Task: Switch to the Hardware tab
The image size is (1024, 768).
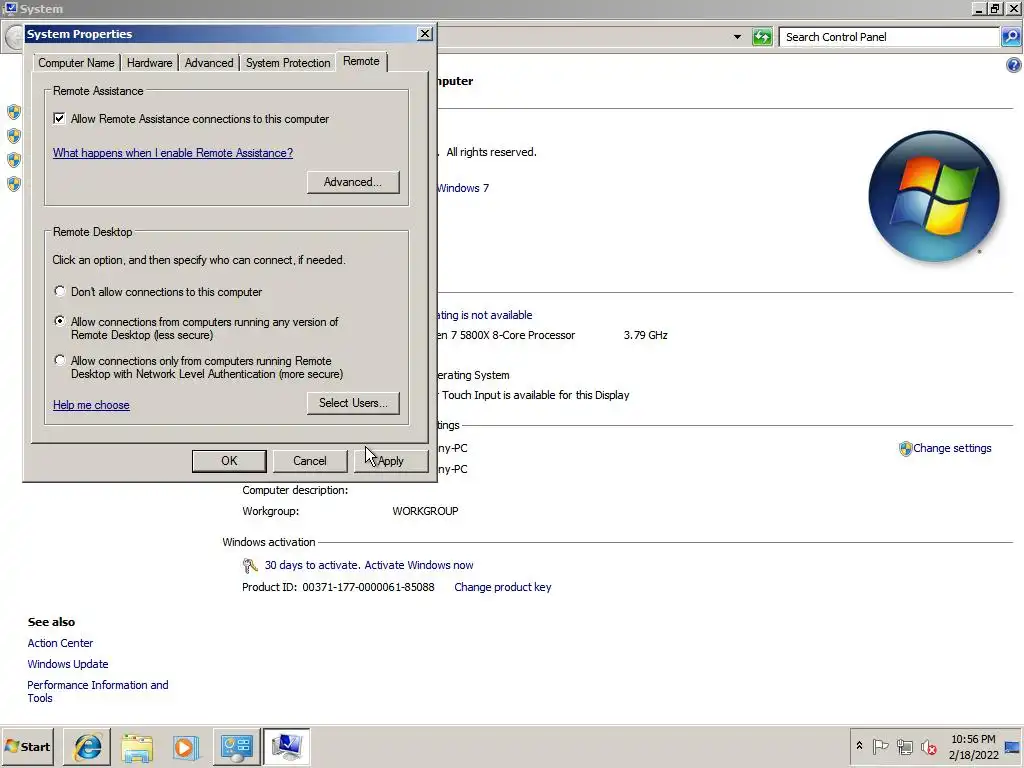Action: pyautogui.click(x=150, y=63)
